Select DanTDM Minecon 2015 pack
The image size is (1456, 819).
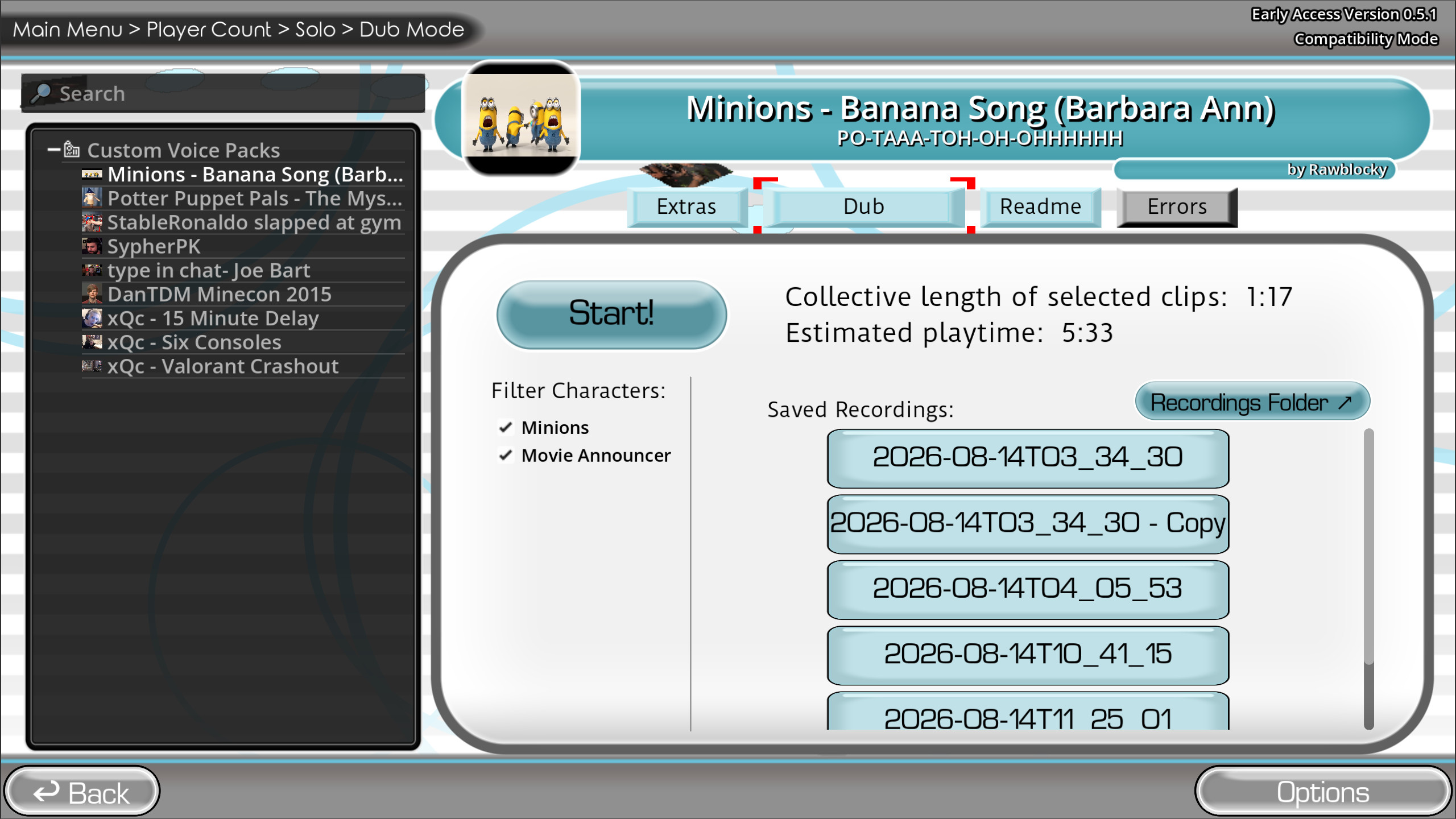click(243, 294)
